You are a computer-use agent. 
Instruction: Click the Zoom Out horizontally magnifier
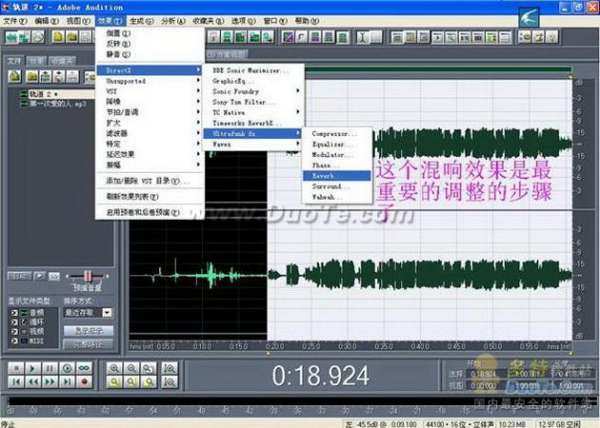pyautogui.click(x=131, y=368)
